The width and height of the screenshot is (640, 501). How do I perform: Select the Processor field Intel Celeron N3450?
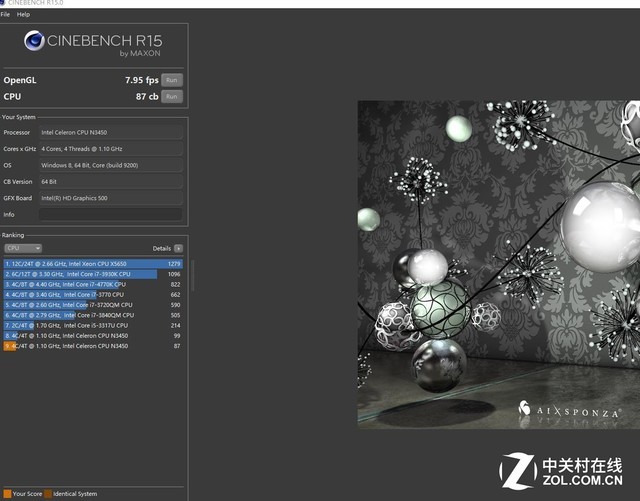110,132
